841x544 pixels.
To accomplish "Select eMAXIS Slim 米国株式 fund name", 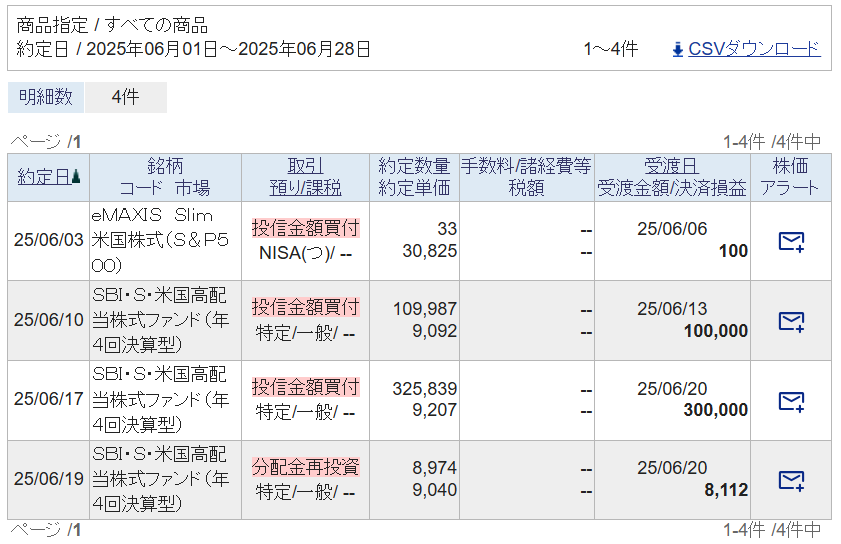I will click(x=160, y=240).
